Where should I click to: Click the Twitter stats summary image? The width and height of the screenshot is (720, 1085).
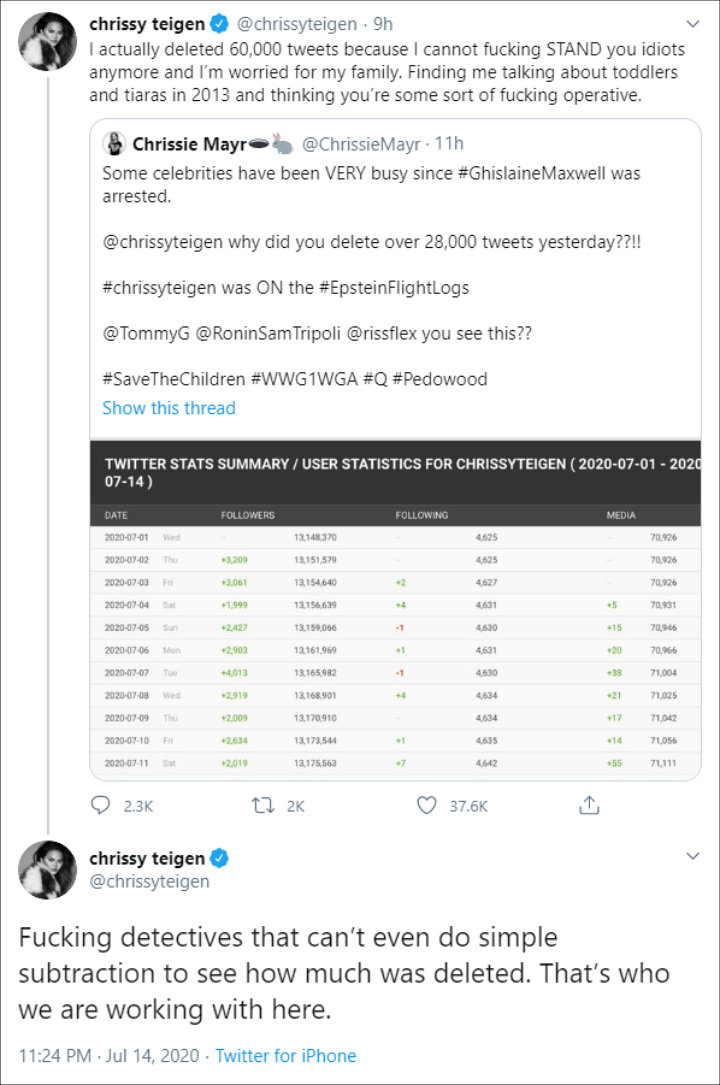395,610
